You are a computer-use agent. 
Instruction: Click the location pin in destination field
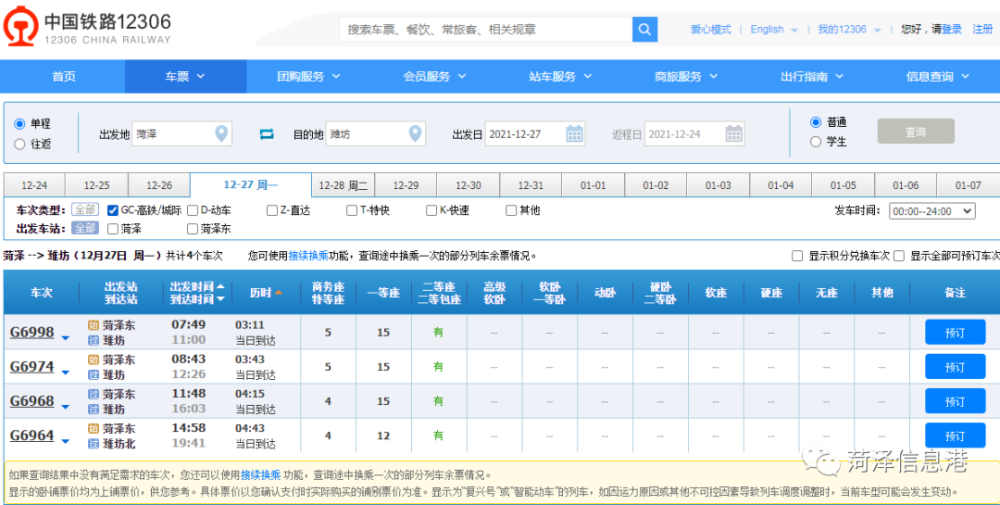point(415,134)
